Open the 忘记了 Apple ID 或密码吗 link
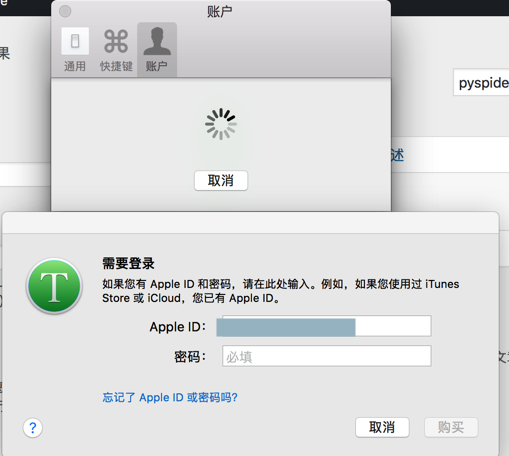509x456 pixels. [x=170, y=397]
